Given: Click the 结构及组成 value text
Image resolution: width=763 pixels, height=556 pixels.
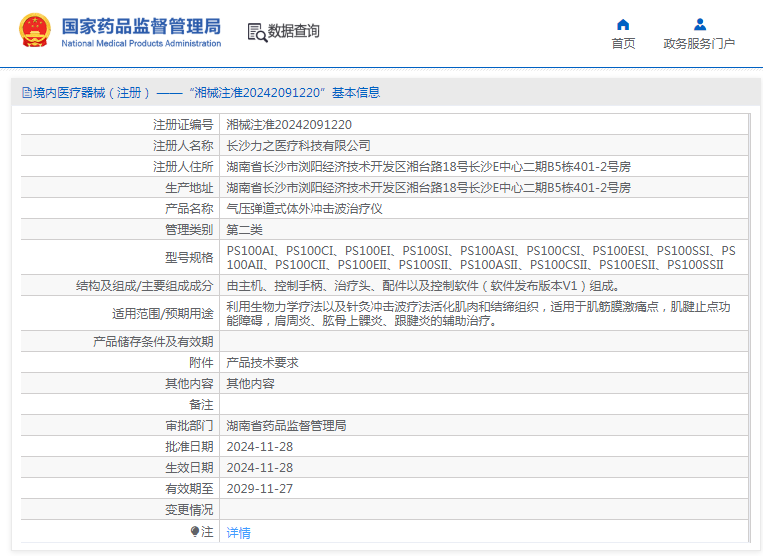Looking at the screenshot, I should (x=423, y=286).
